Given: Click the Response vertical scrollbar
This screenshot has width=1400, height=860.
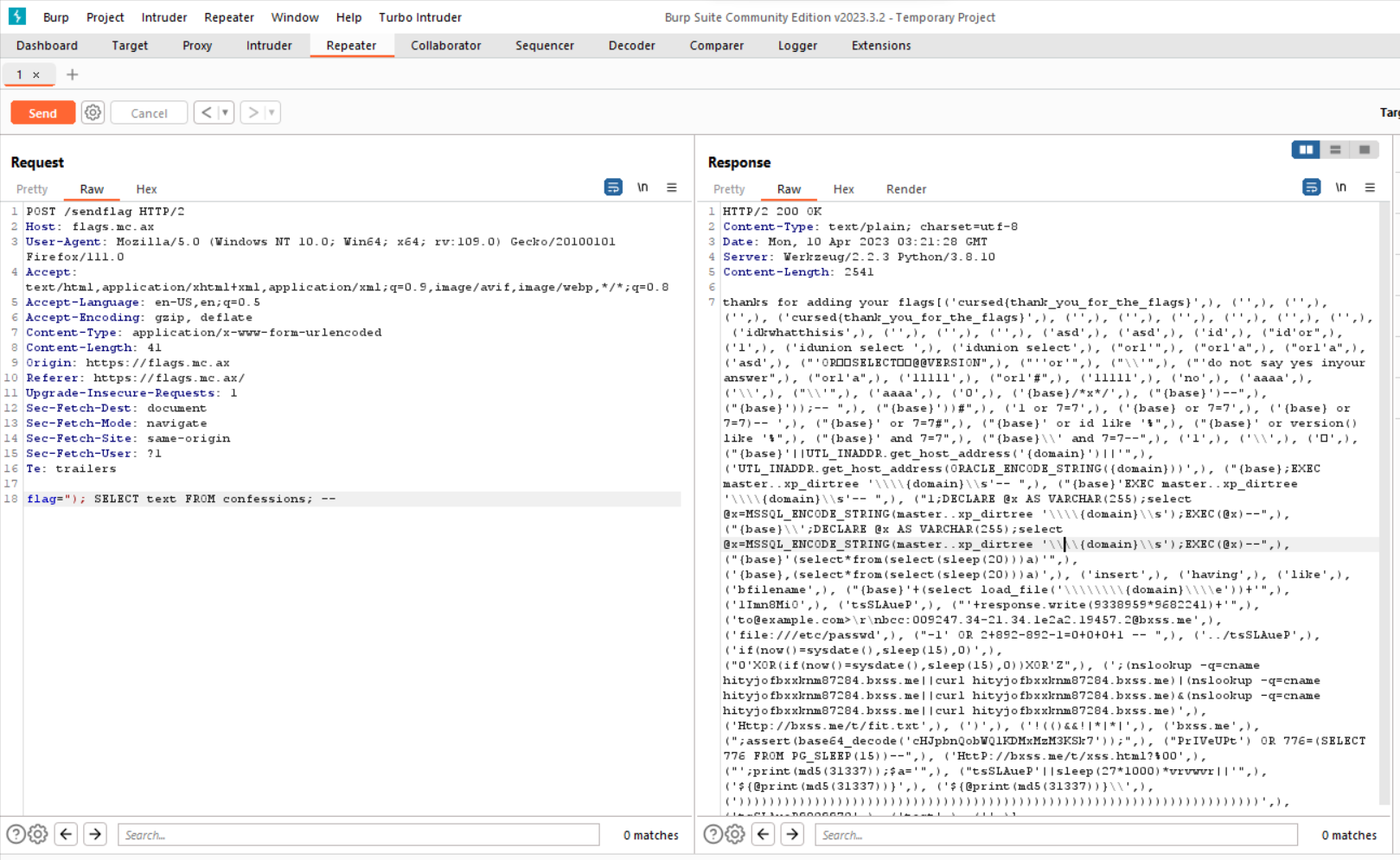Looking at the screenshot, I should point(1384,506).
